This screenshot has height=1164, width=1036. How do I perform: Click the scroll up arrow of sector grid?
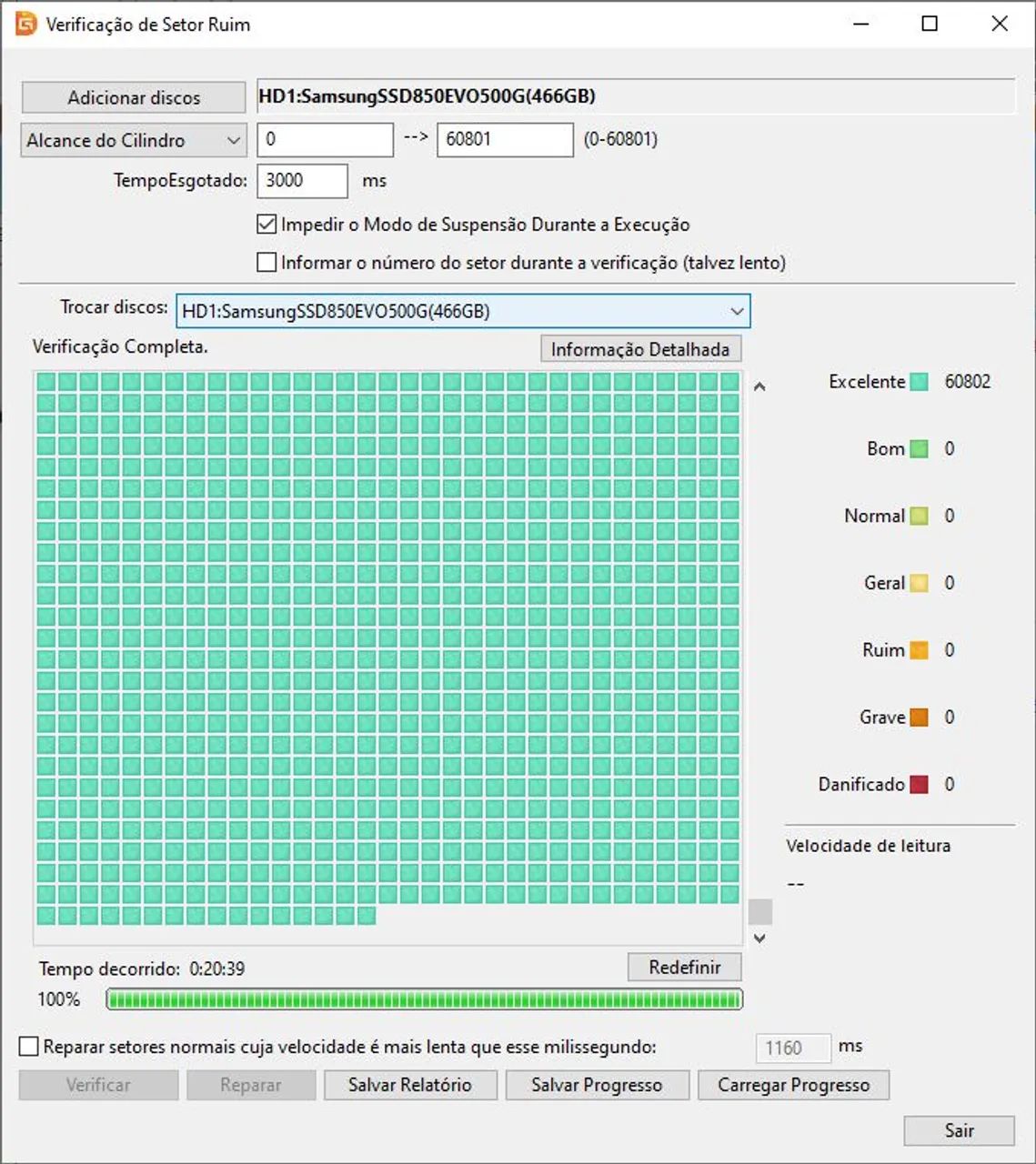760,386
